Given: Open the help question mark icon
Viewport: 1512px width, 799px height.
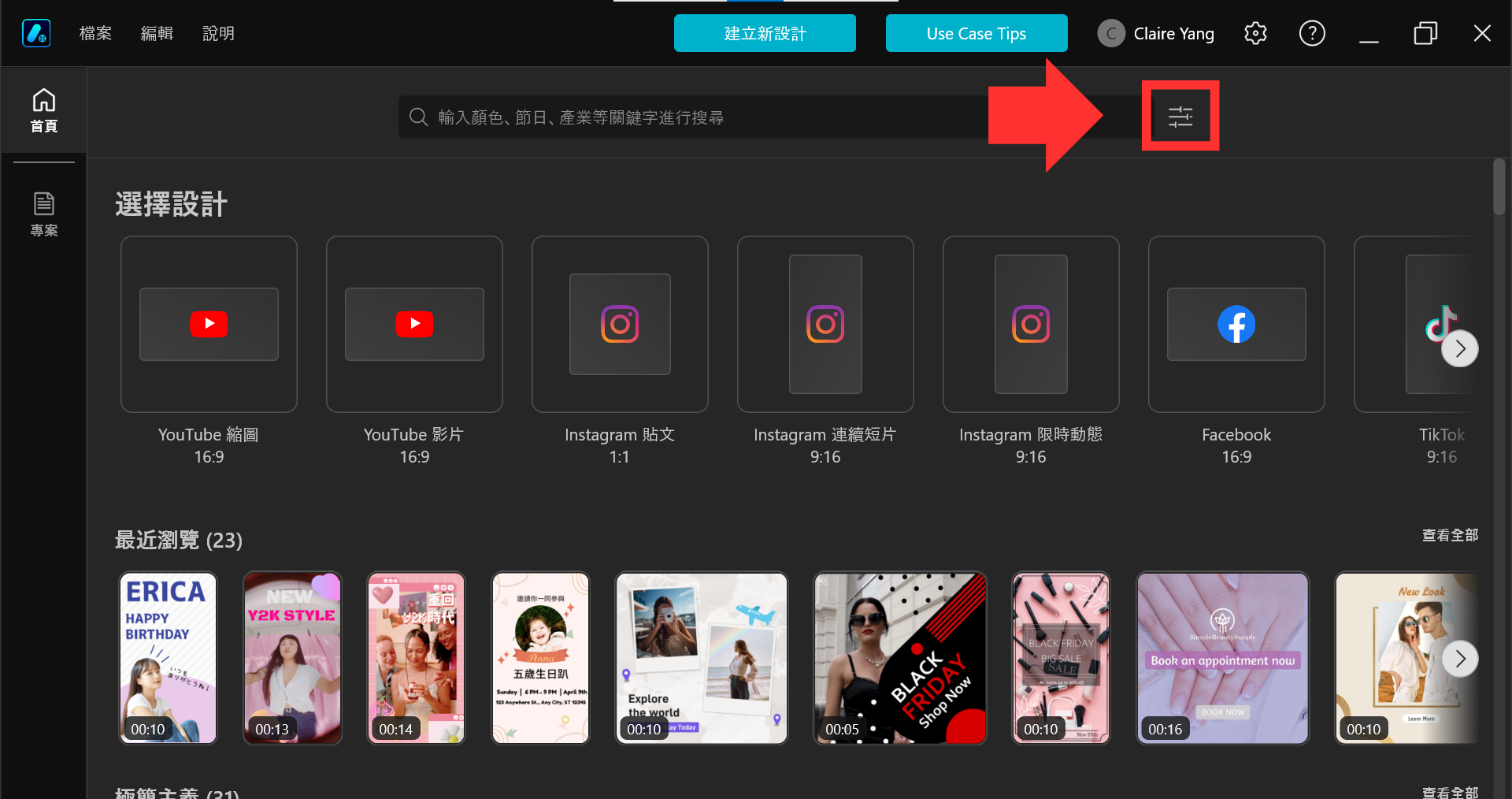Looking at the screenshot, I should [x=1312, y=33].
